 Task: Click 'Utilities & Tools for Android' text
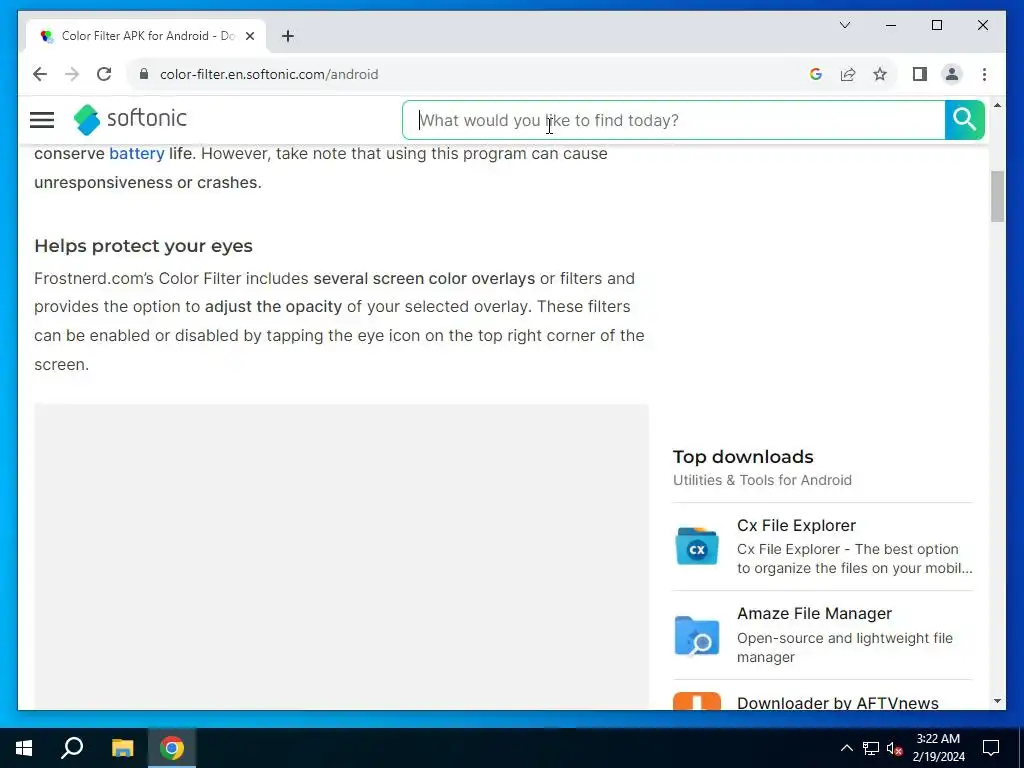(x=761, y=480)
